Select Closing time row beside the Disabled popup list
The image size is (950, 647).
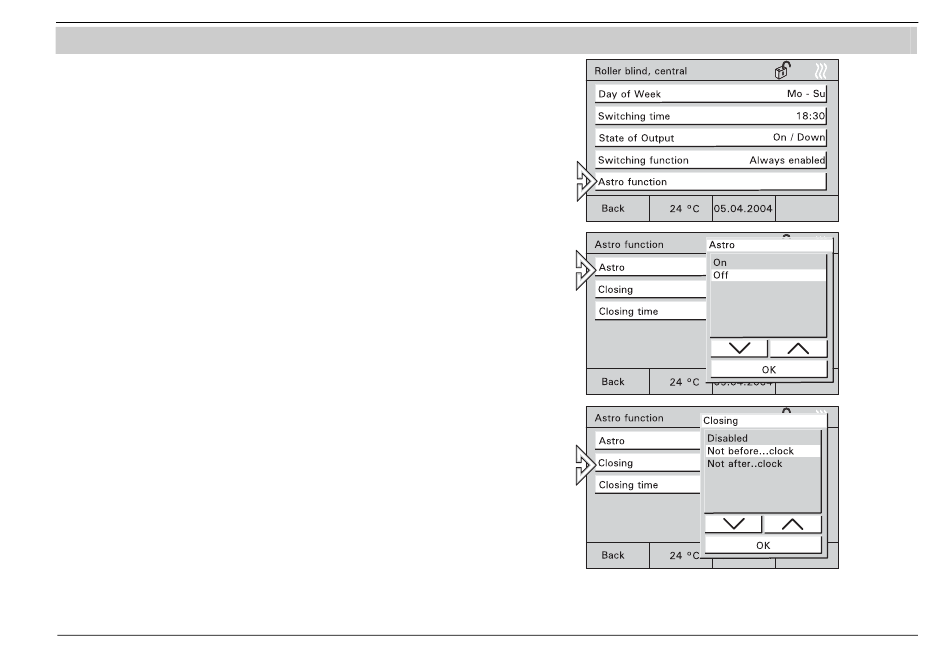coord(648,485)
